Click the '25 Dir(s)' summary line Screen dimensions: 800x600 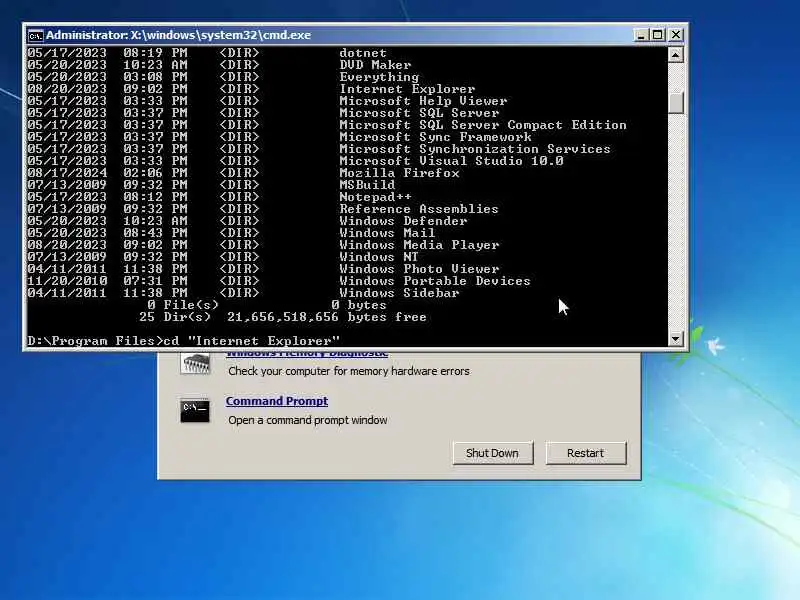point(283,317)
